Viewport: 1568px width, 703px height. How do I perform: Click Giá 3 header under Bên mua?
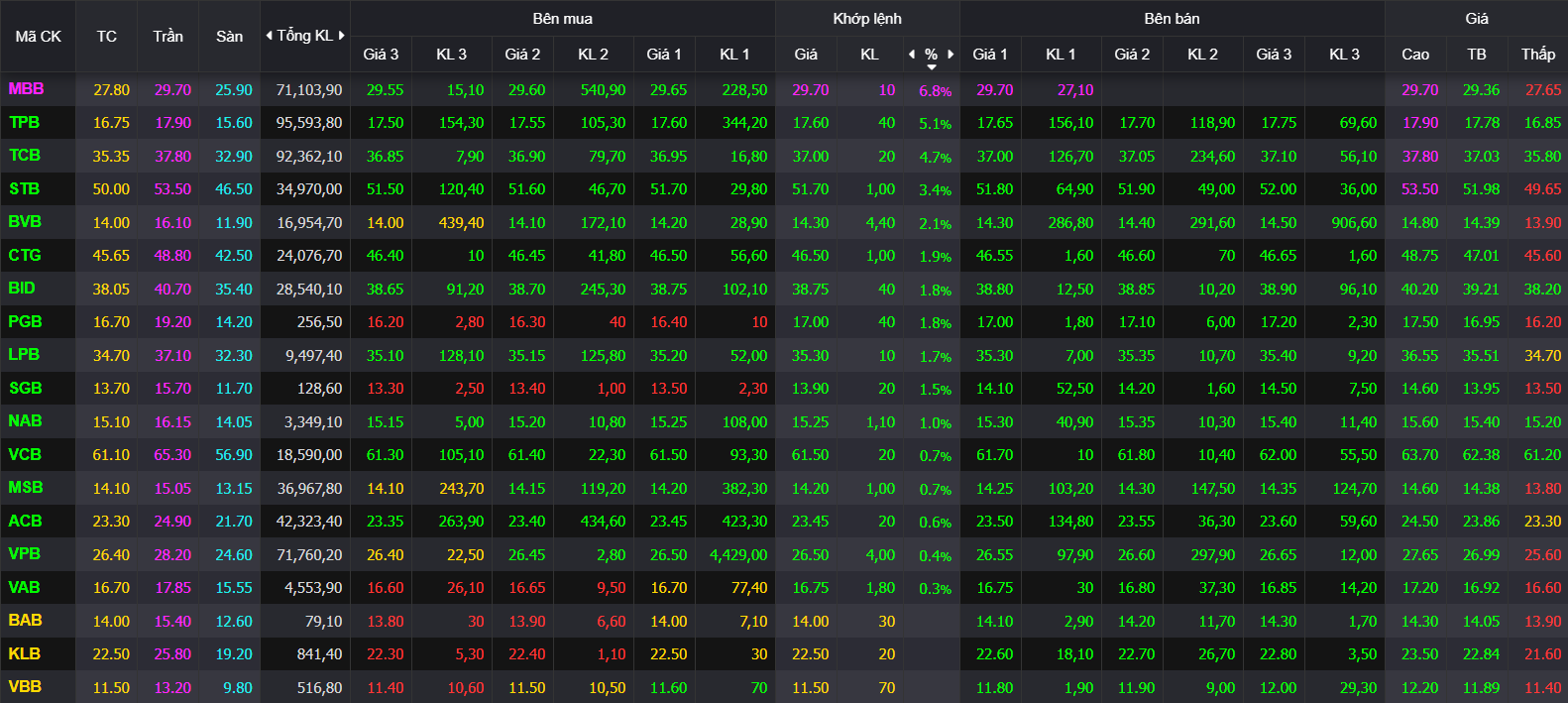(381, 55)
